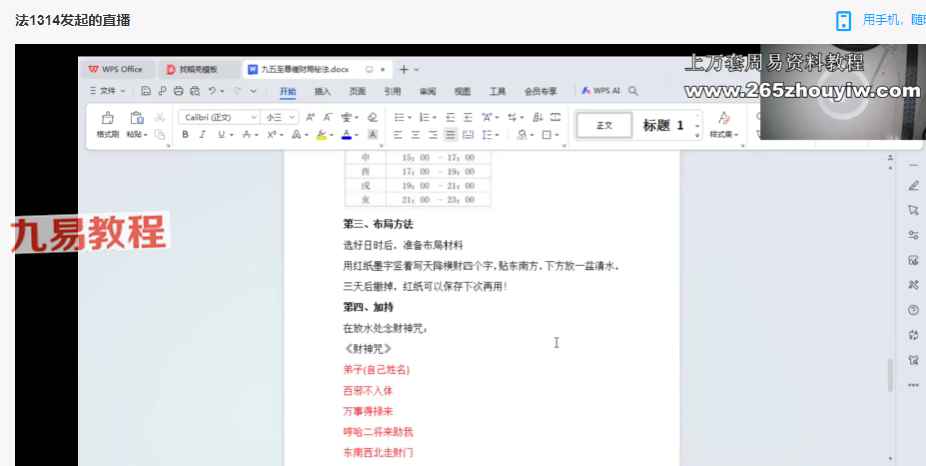Click the Bold formatting icon
926x466 pixels.
185,134
